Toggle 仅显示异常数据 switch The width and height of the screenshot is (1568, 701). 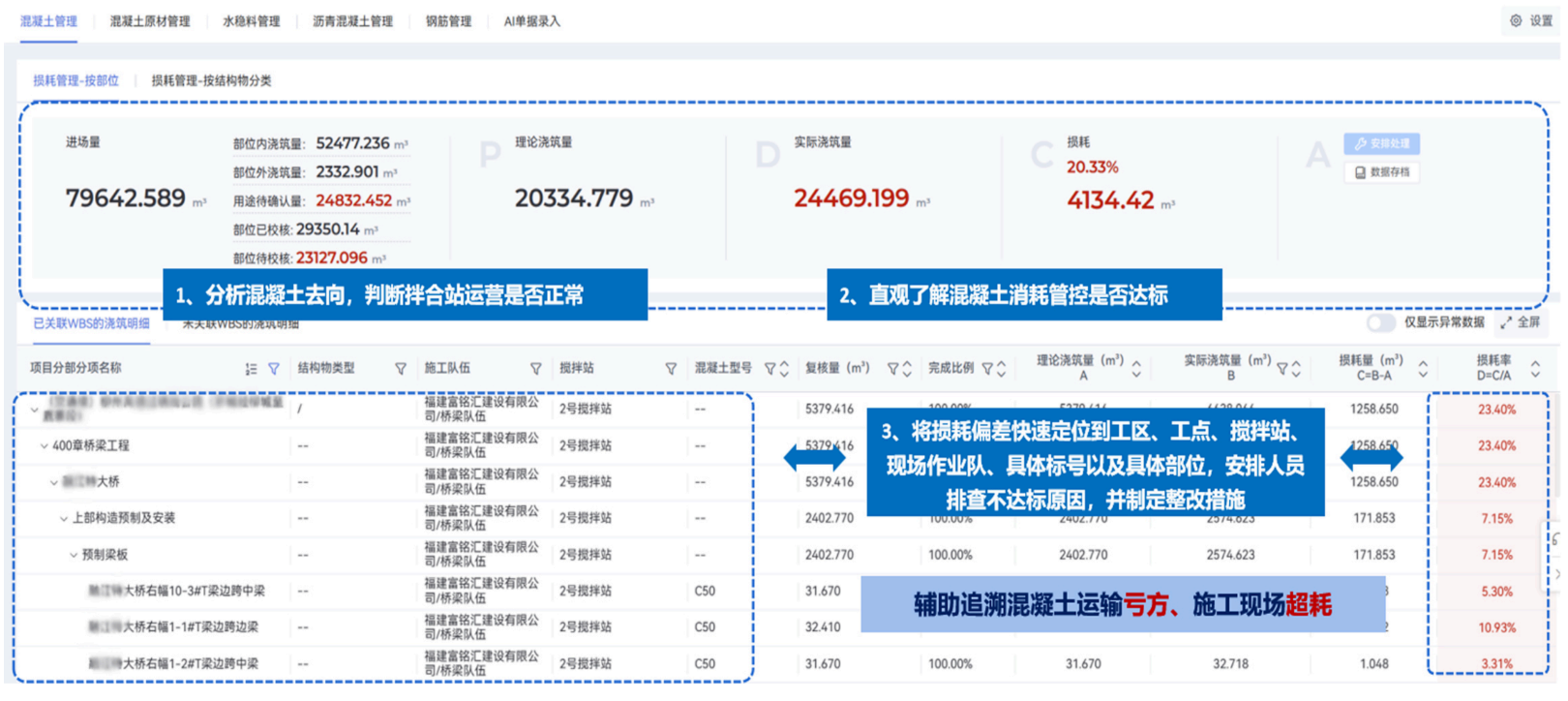pos(1381,322)
